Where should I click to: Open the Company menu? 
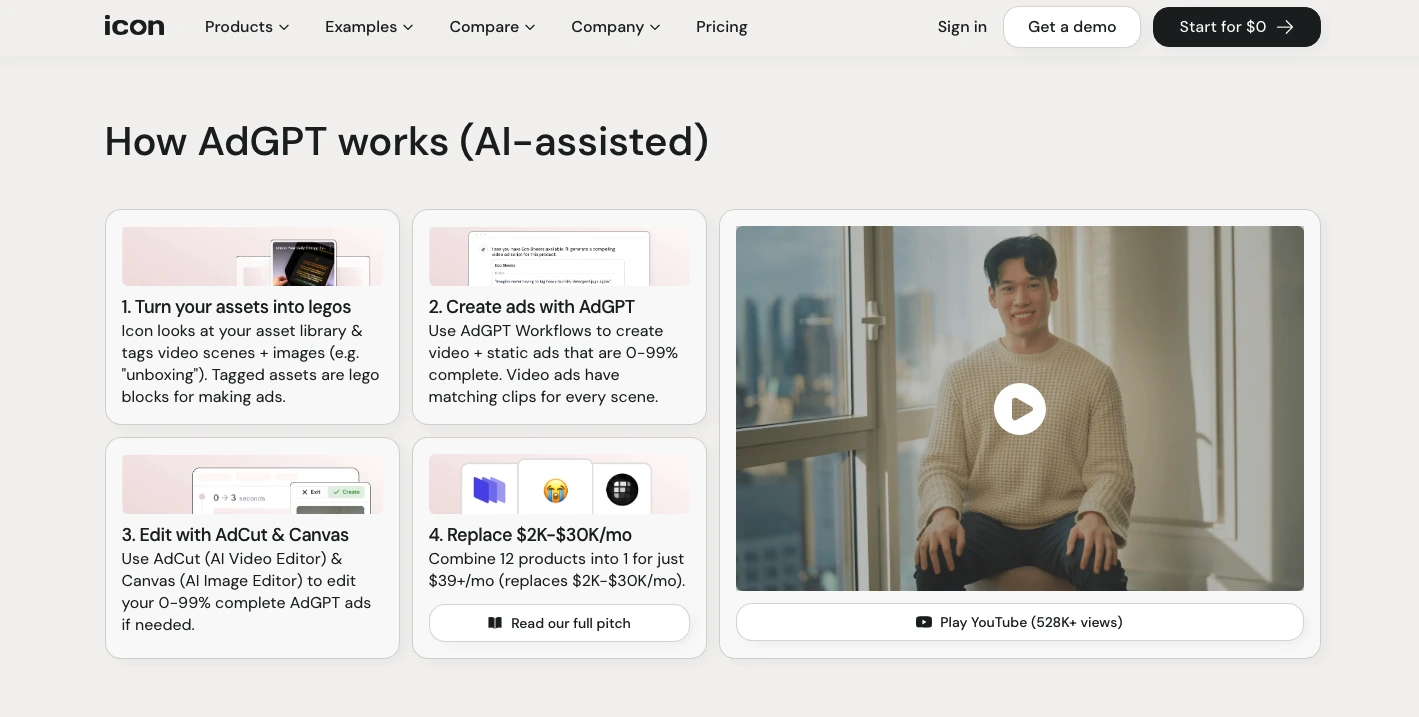click(615, 27)
